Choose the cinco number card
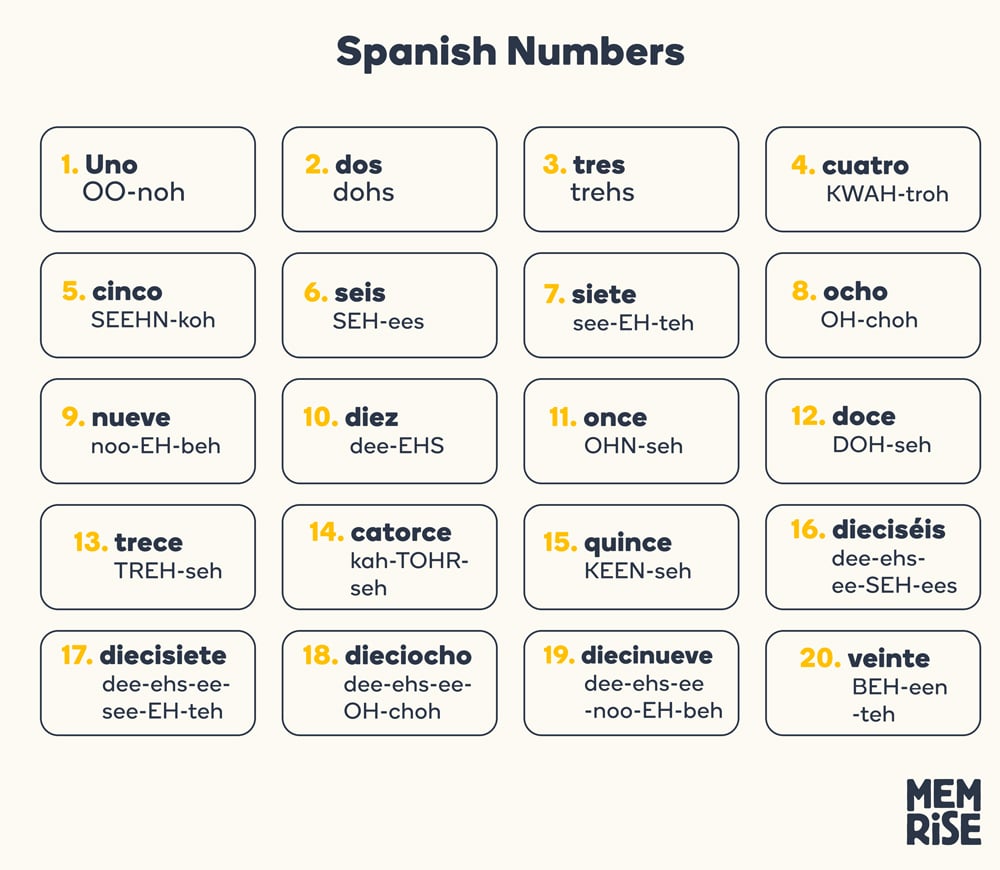 [148, 305]
